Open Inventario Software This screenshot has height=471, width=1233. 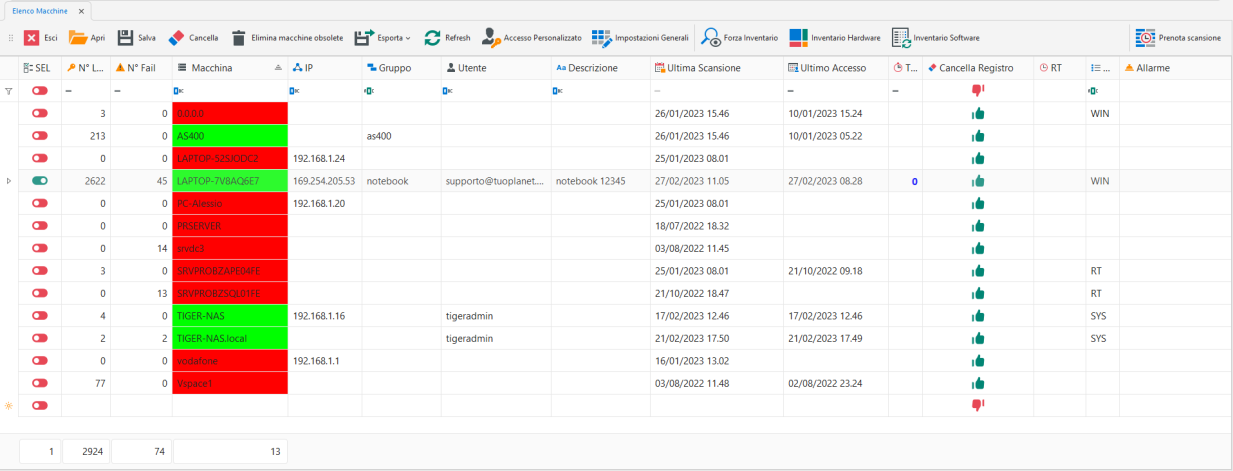(x=936, y=37)
